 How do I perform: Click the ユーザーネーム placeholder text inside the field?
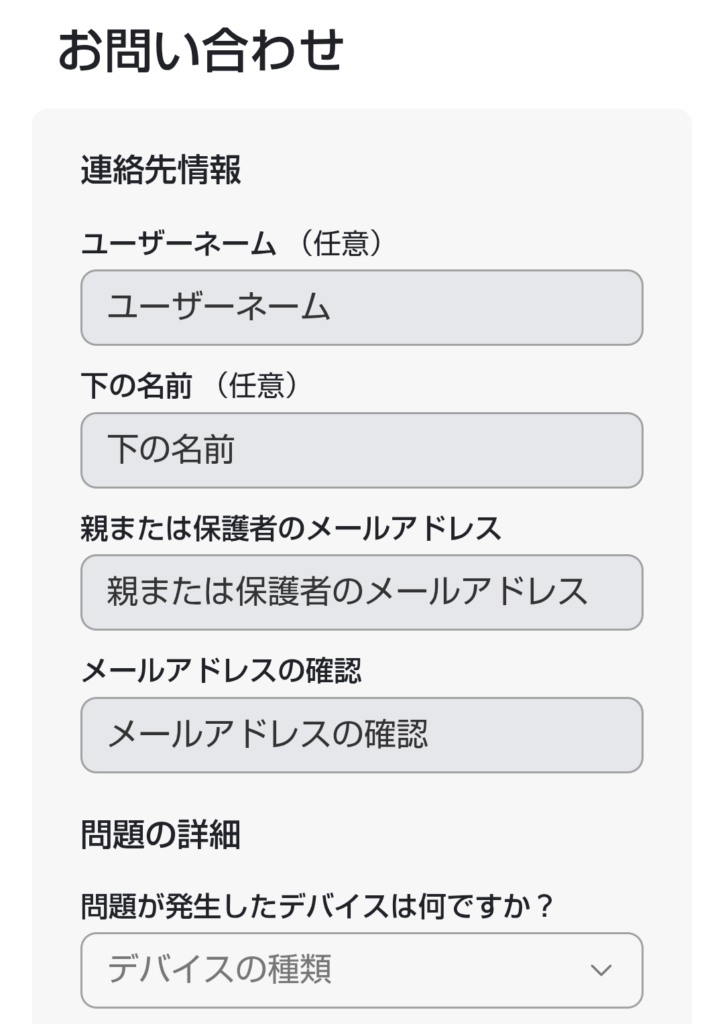tap(218, 307)
